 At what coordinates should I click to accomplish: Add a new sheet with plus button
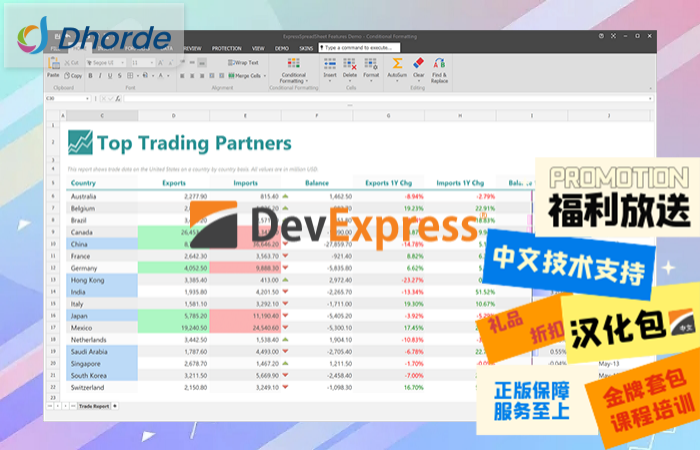(115, 406)
